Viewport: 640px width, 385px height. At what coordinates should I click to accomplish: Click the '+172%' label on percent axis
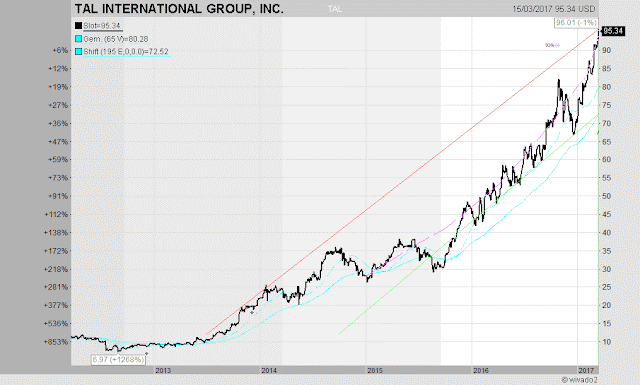pyautogui.click(x=56, y=251)
